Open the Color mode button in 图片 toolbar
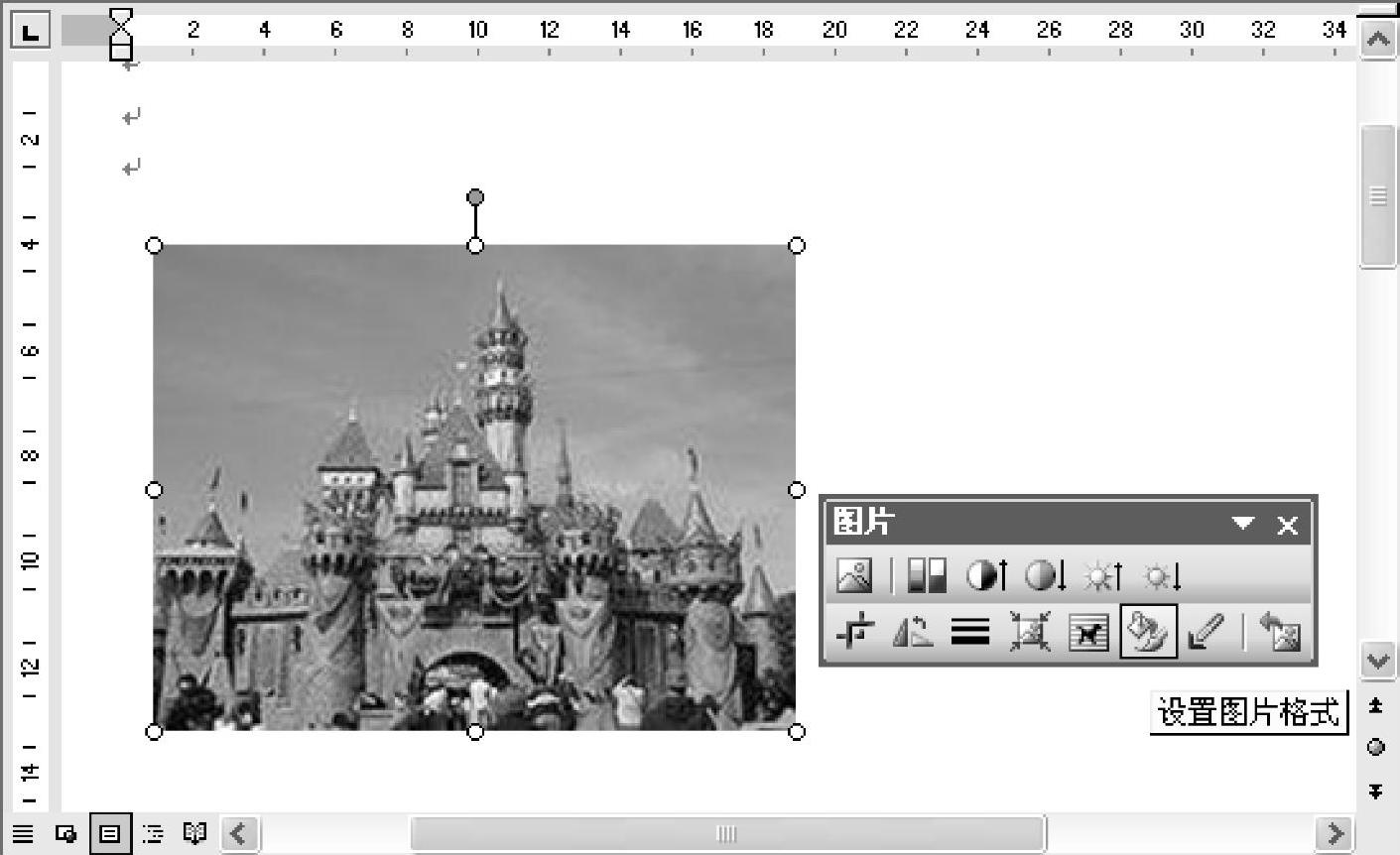Screen dimensions: 1400x855 tap(927, 575)
